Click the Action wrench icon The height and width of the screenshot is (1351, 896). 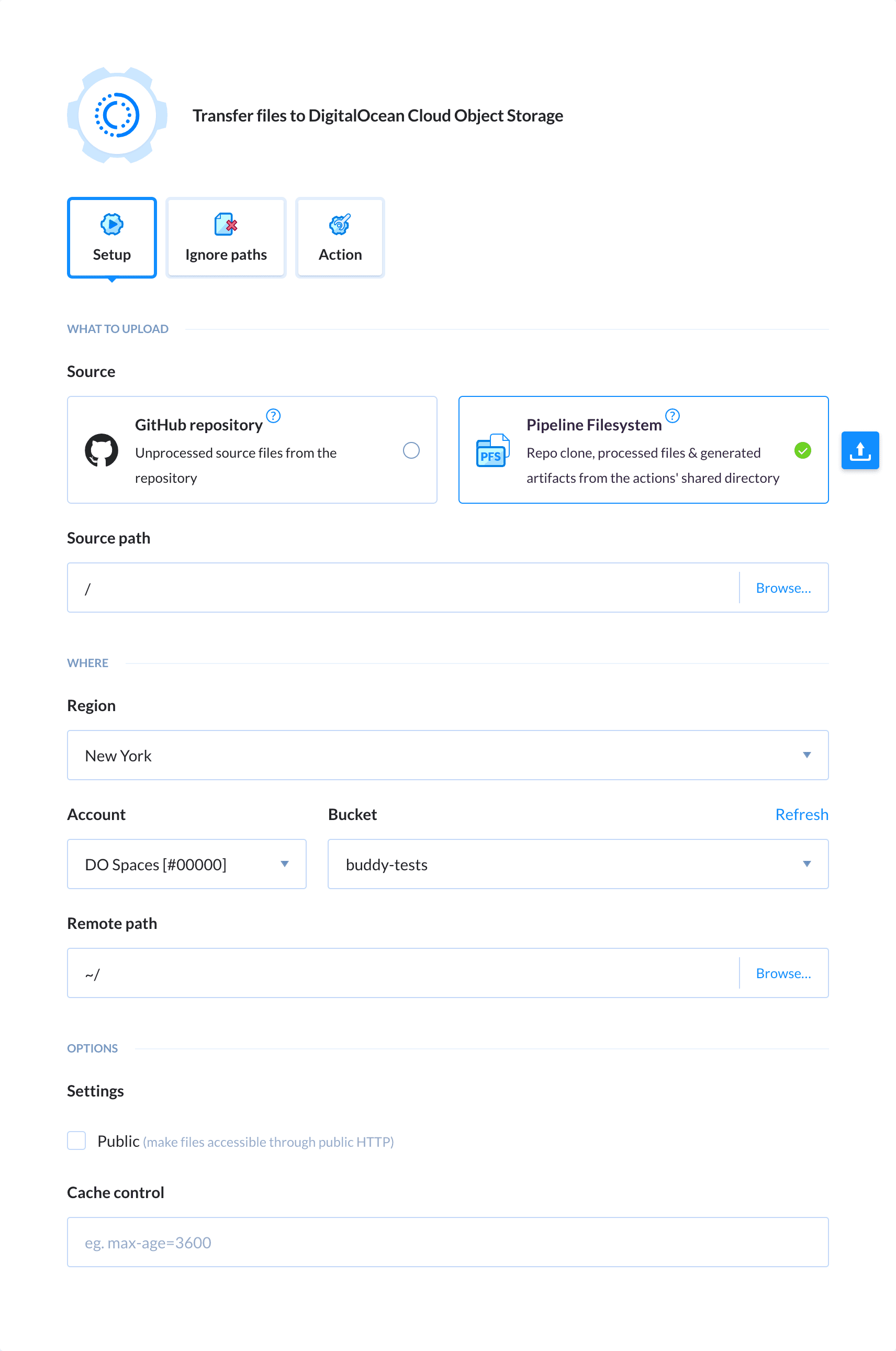(340, 224)
